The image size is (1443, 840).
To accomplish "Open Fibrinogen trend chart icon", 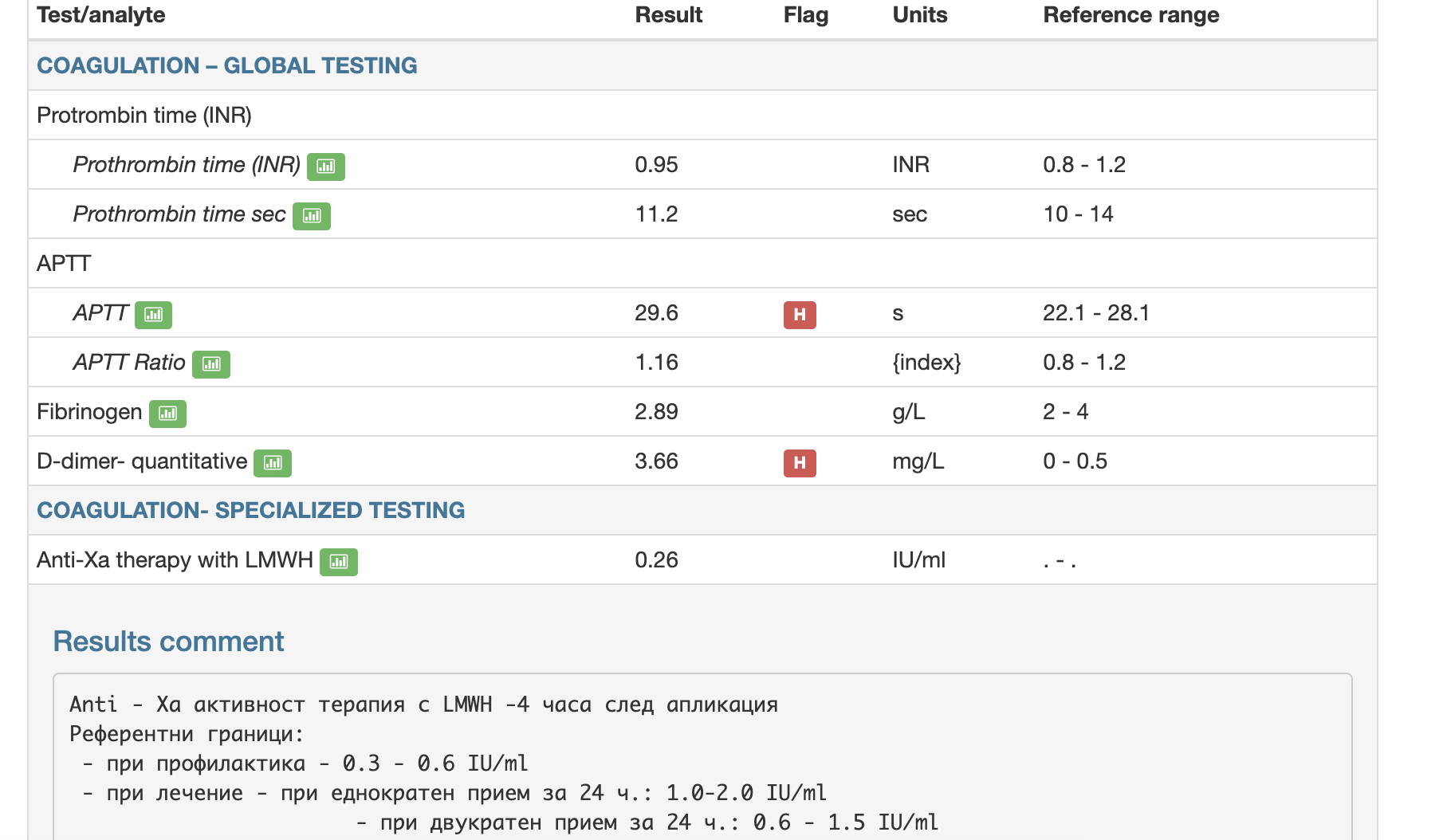I will pyautogui.click(x=167, y=414).
